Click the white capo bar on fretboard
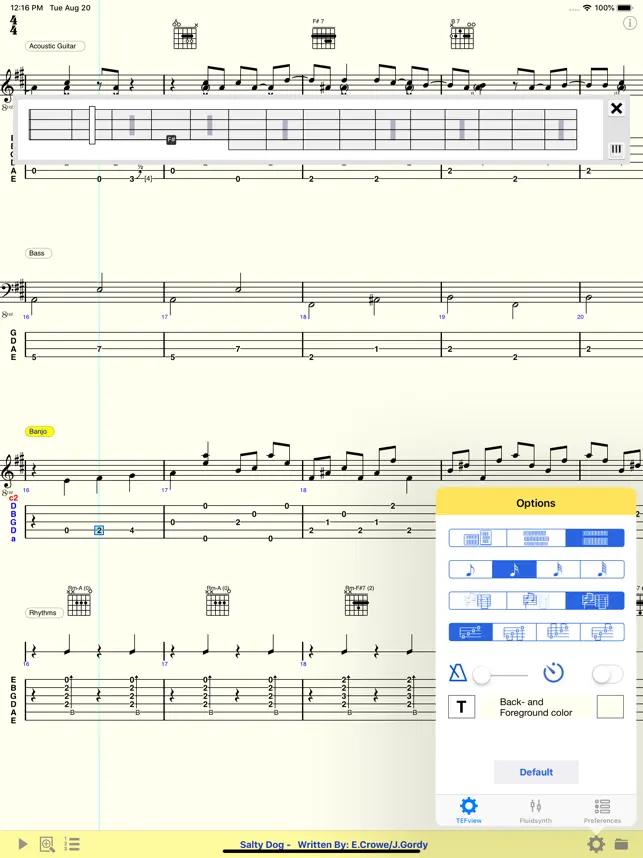Image resolution: width=643 pixels, height=858 pixels. click(x=92, y=125)
